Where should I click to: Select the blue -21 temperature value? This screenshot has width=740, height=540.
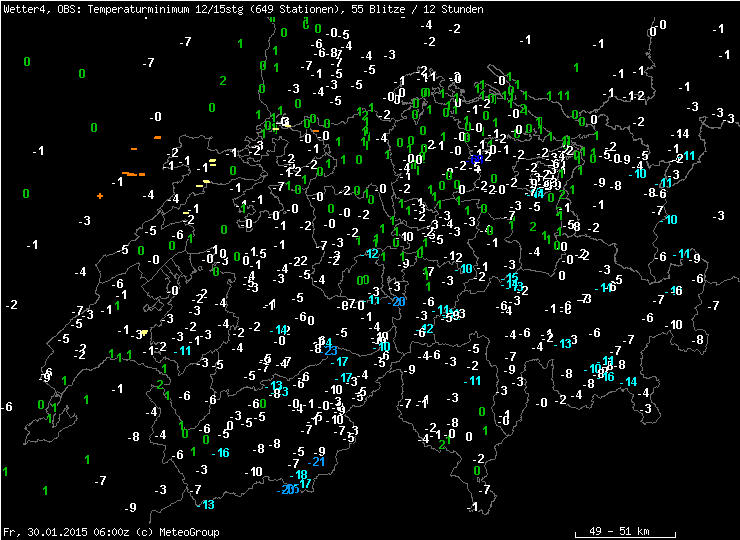click(318, 461)
